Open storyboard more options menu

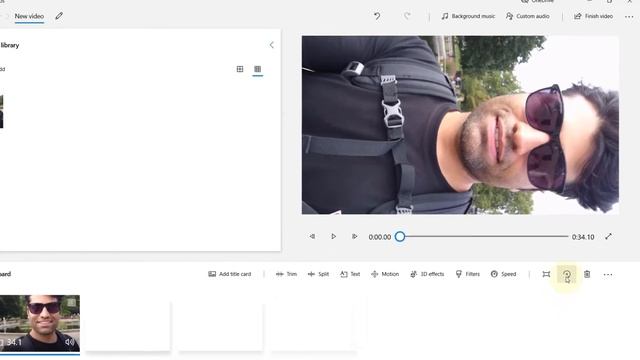click(608, 275)
